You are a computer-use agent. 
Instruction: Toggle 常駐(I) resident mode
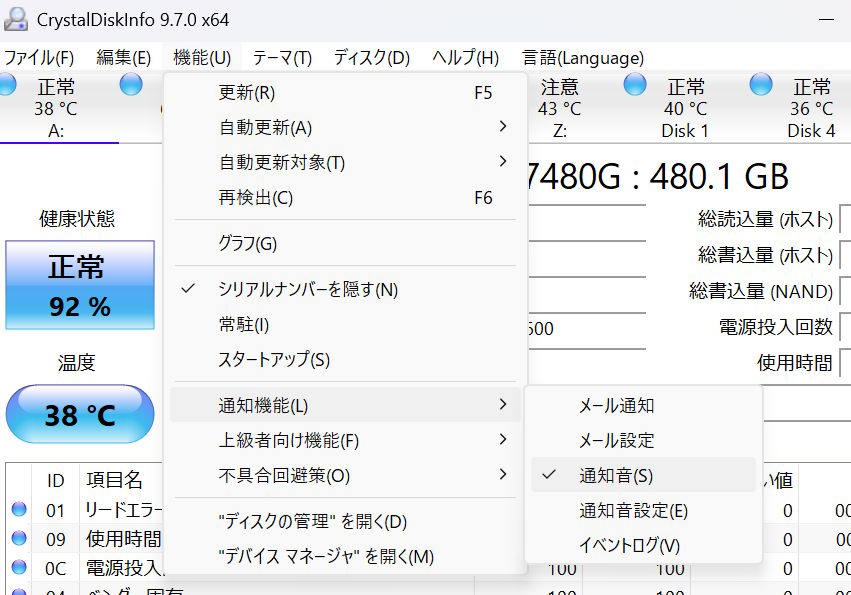[x=345, y=325]
